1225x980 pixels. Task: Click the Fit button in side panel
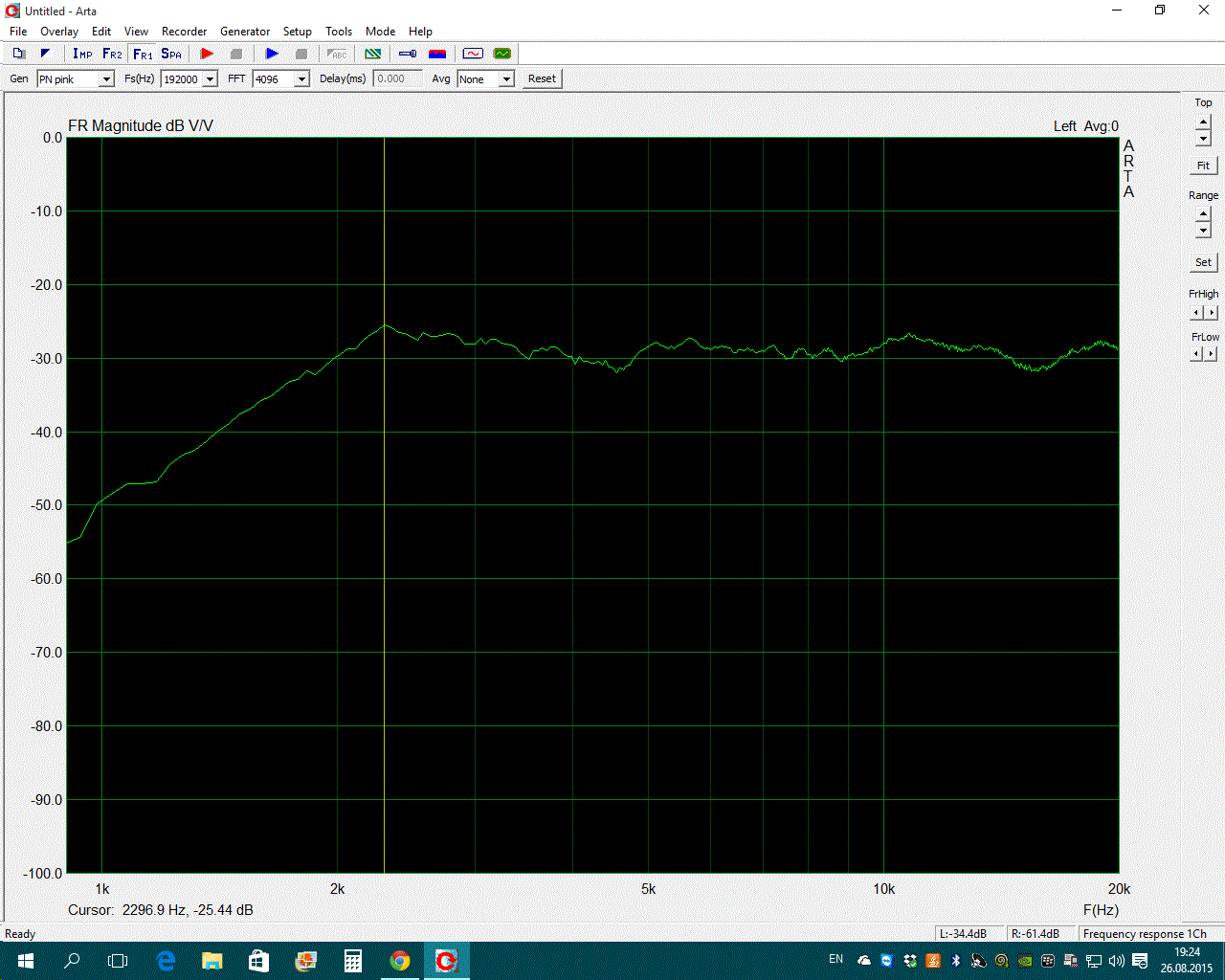1203,166
